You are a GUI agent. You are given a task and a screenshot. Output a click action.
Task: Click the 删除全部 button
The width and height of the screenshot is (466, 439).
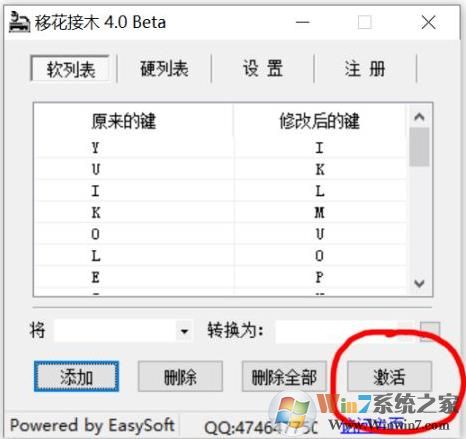click(x=284, y=376)
